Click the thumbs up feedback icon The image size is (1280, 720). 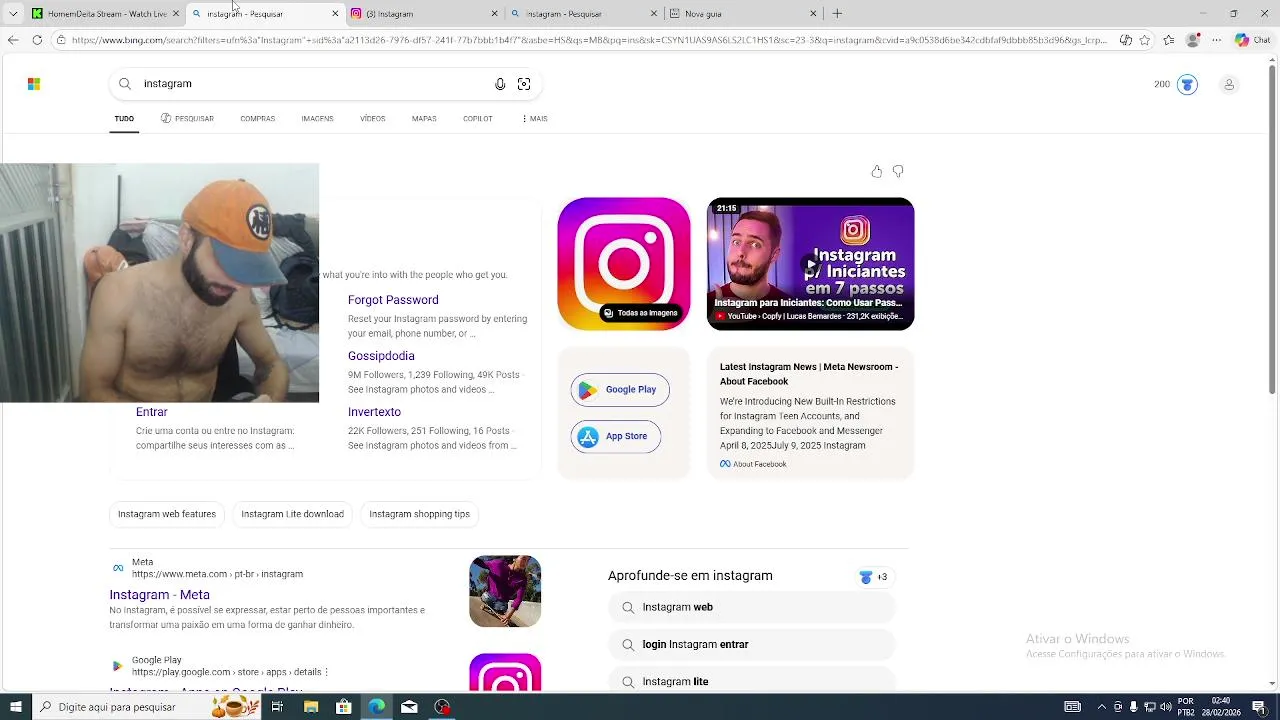[x=877, y=172]
